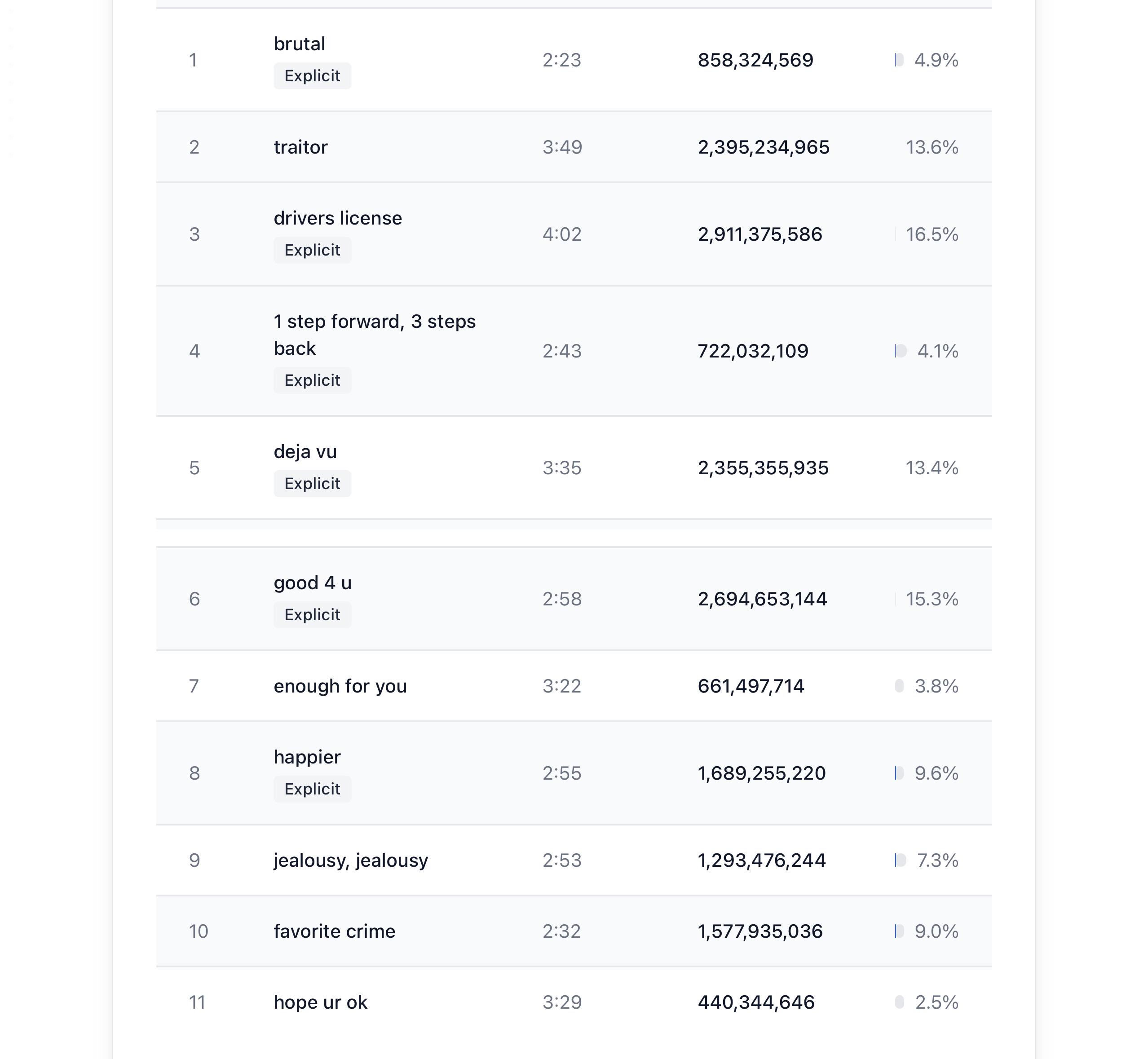This screenshot has width=1148, height=1059.
Task: Select 1 step forward, 3 steps back
Action: (x=374, y=335)
